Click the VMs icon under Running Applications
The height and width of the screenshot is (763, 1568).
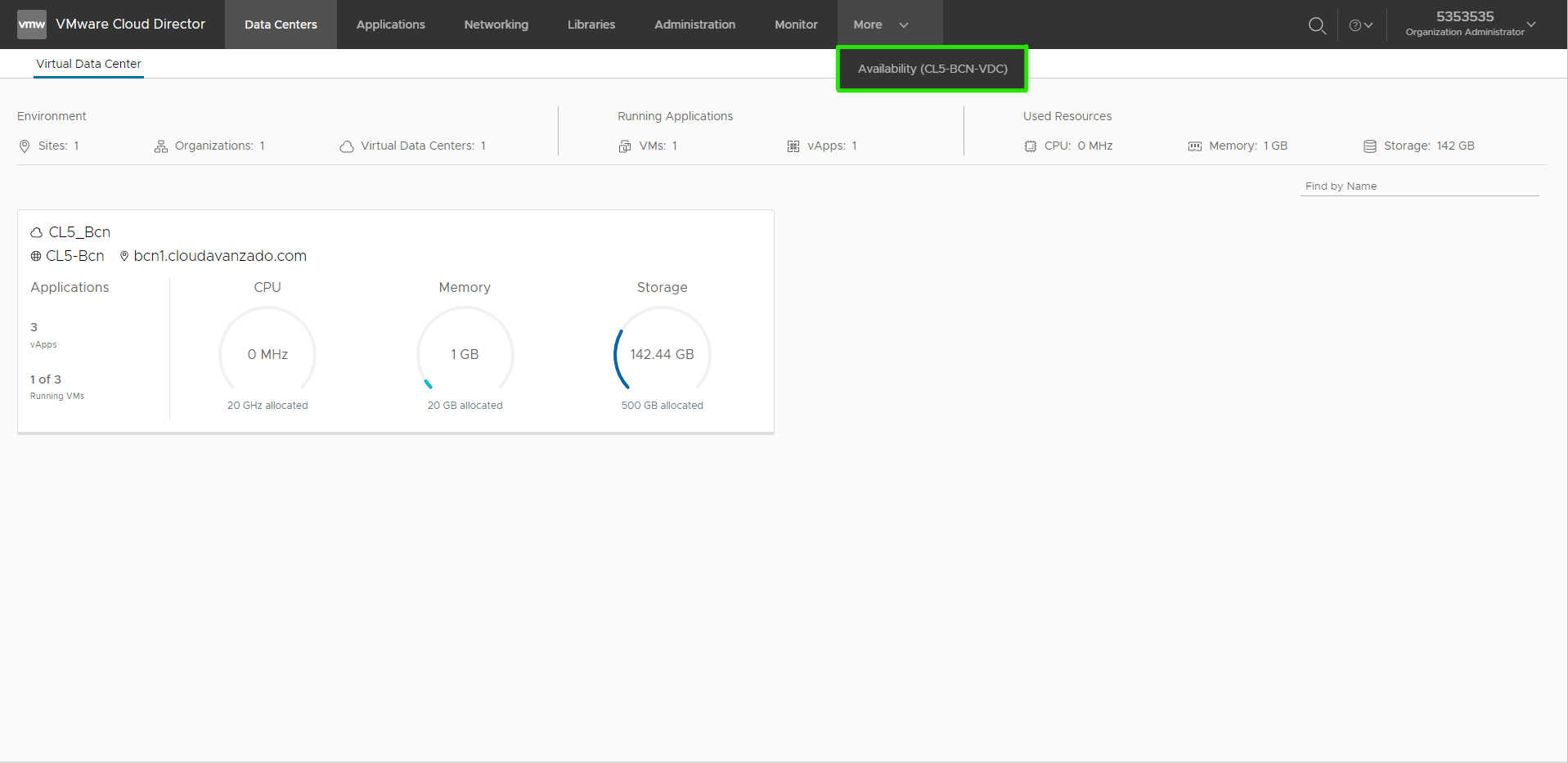coord(625,146)
